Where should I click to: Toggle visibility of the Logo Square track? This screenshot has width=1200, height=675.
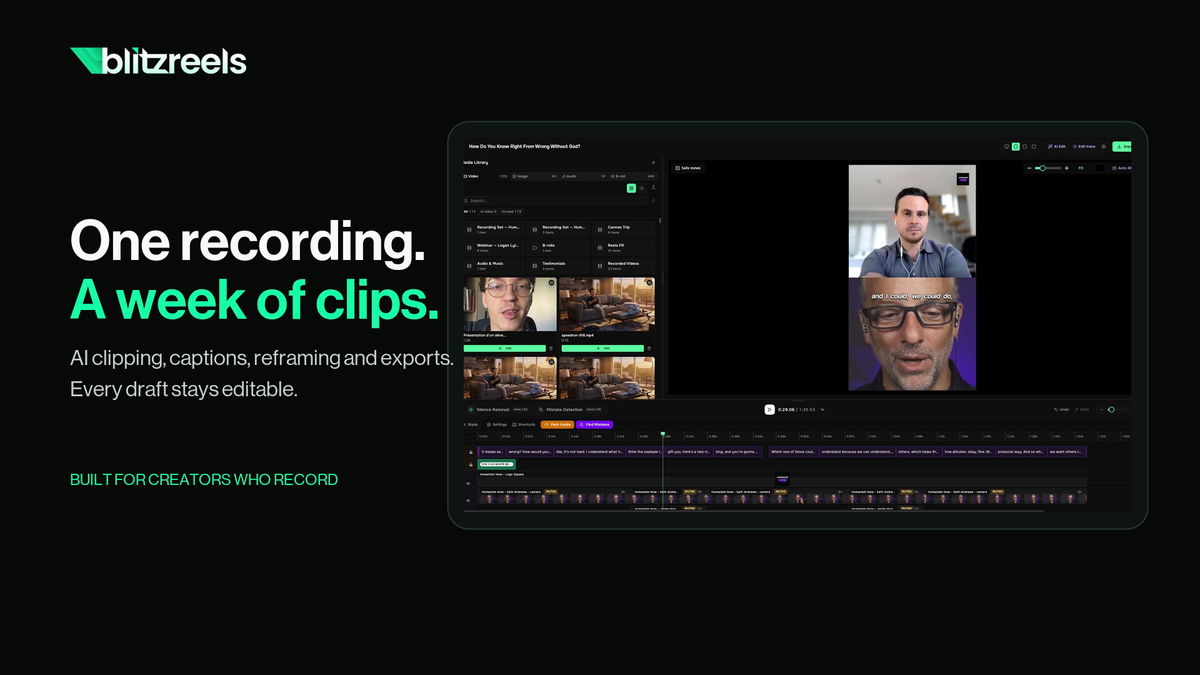tap(468, 484)
